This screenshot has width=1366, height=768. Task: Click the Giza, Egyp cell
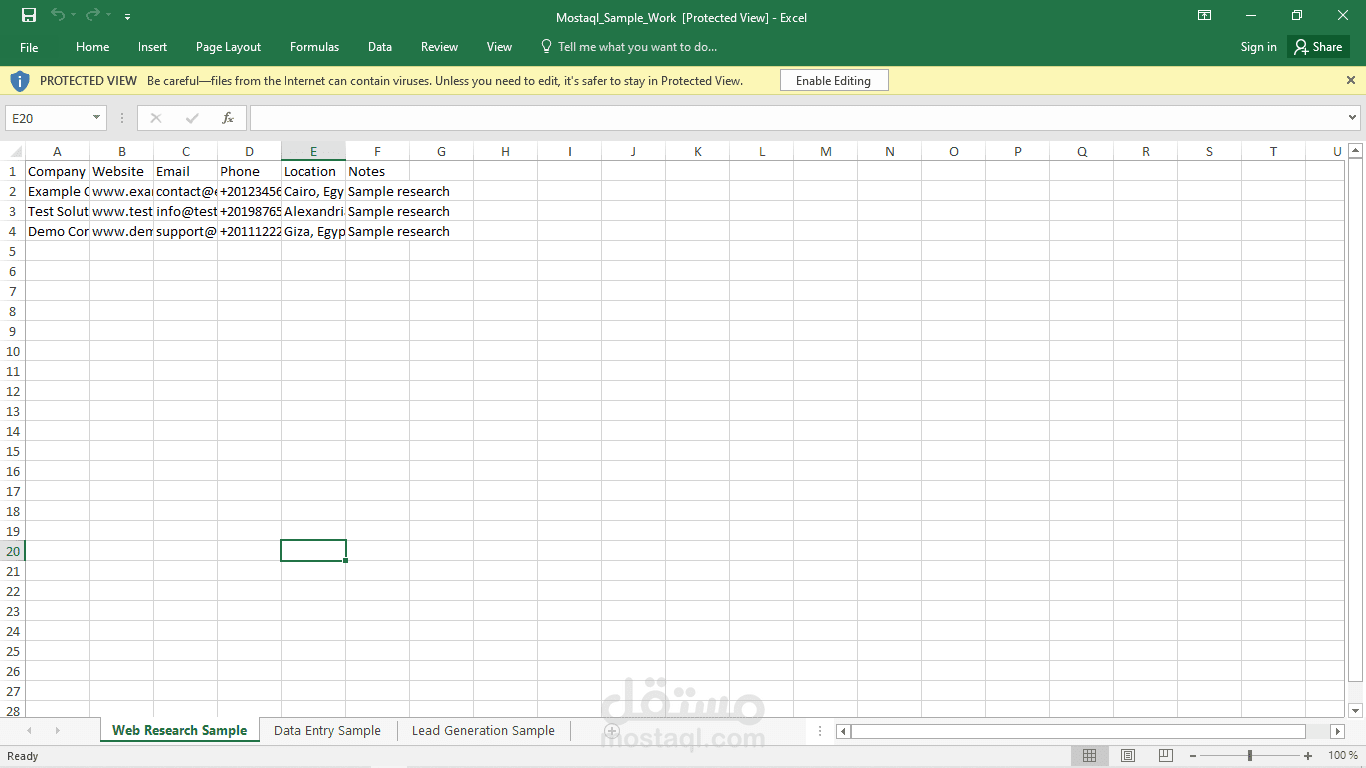[x=313, y=231]
